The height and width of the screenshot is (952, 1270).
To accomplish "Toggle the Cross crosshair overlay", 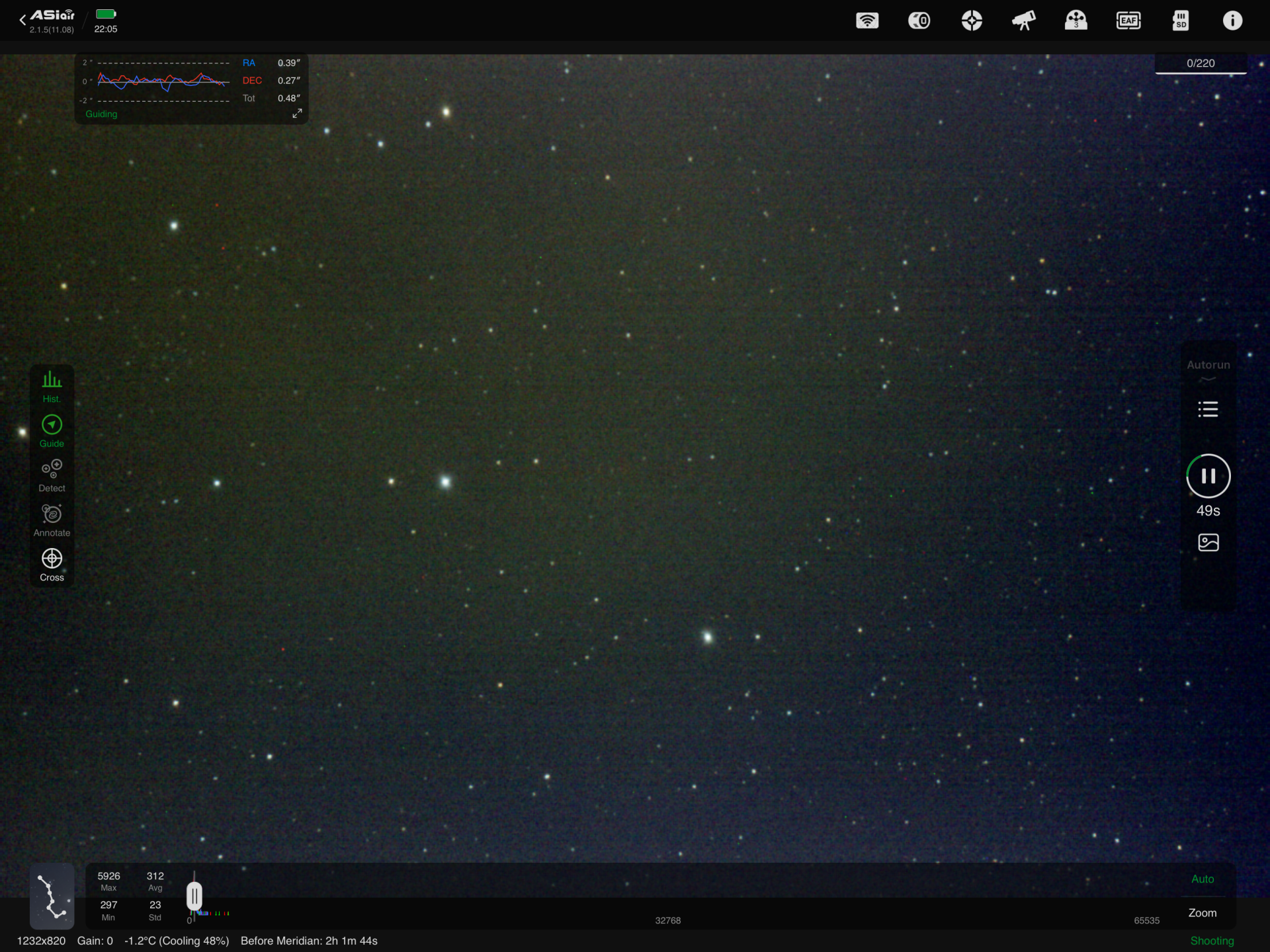I will click(x=52, y=565).
